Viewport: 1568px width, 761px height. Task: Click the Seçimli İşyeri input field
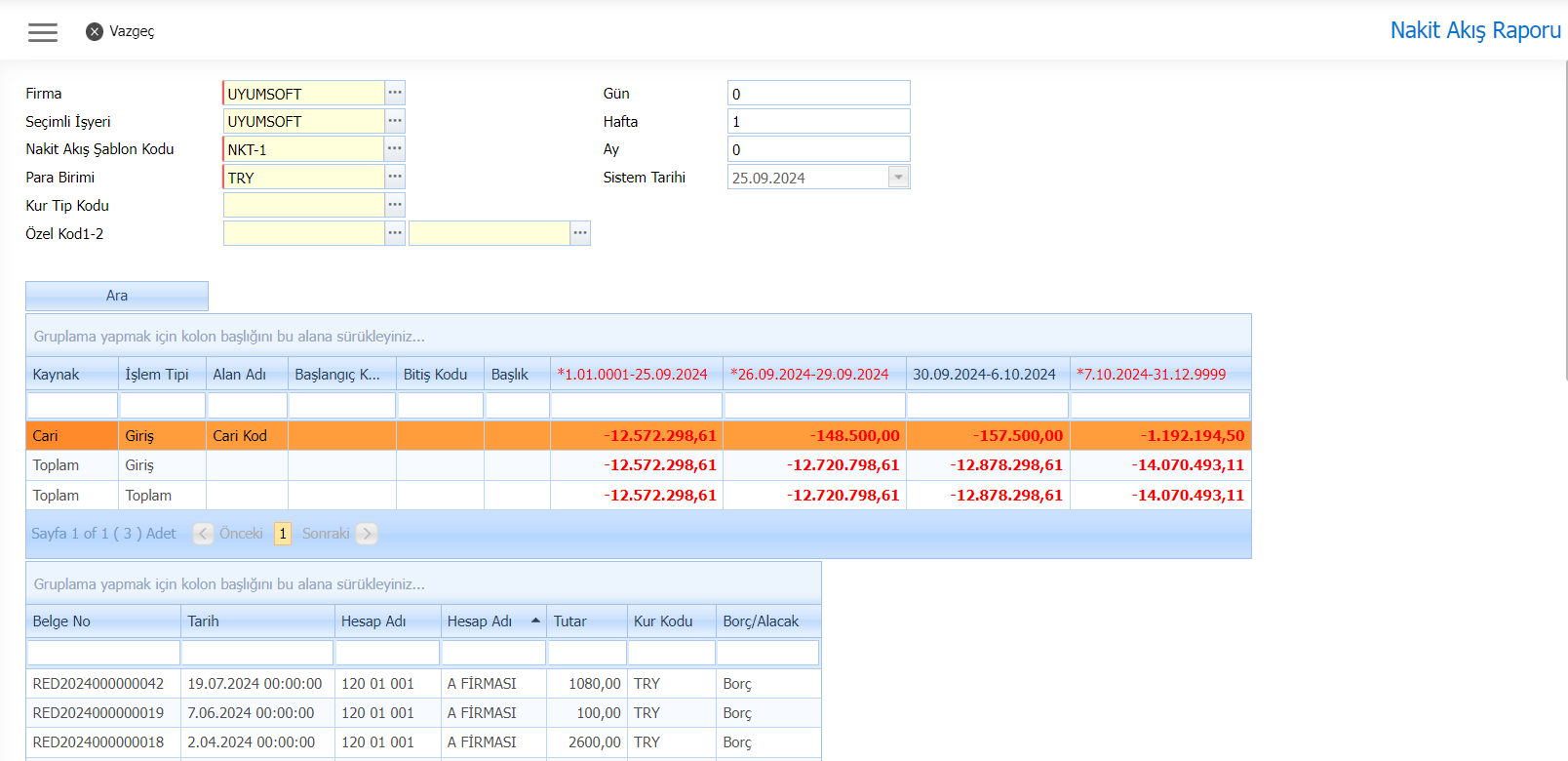(304, 121)
